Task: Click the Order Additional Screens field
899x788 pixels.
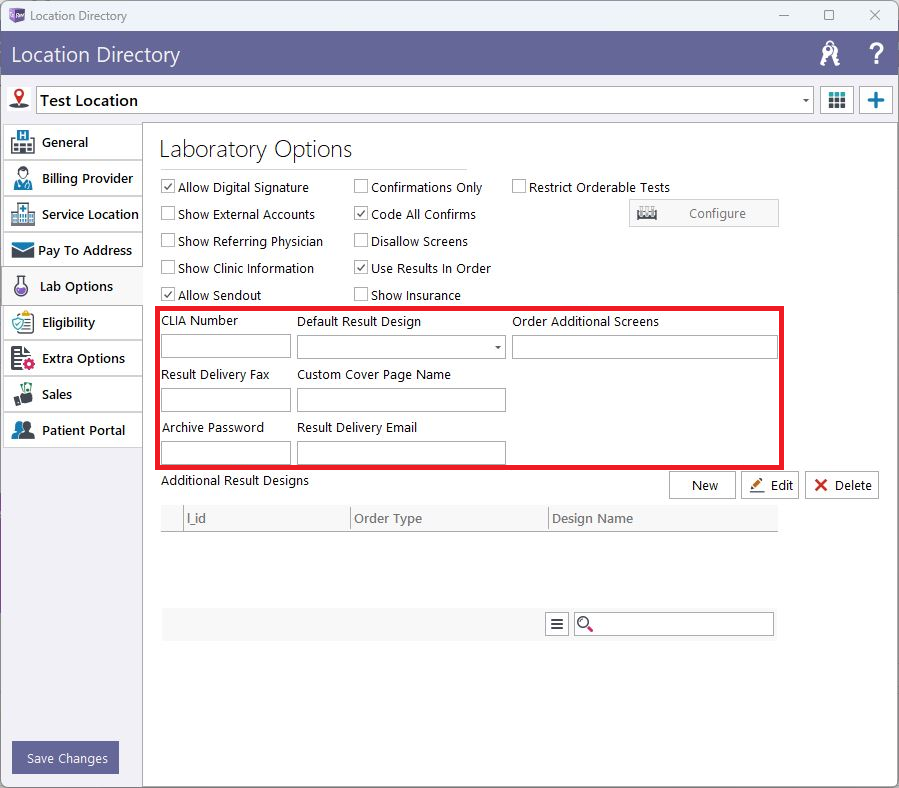Action: tap(644, 347)
